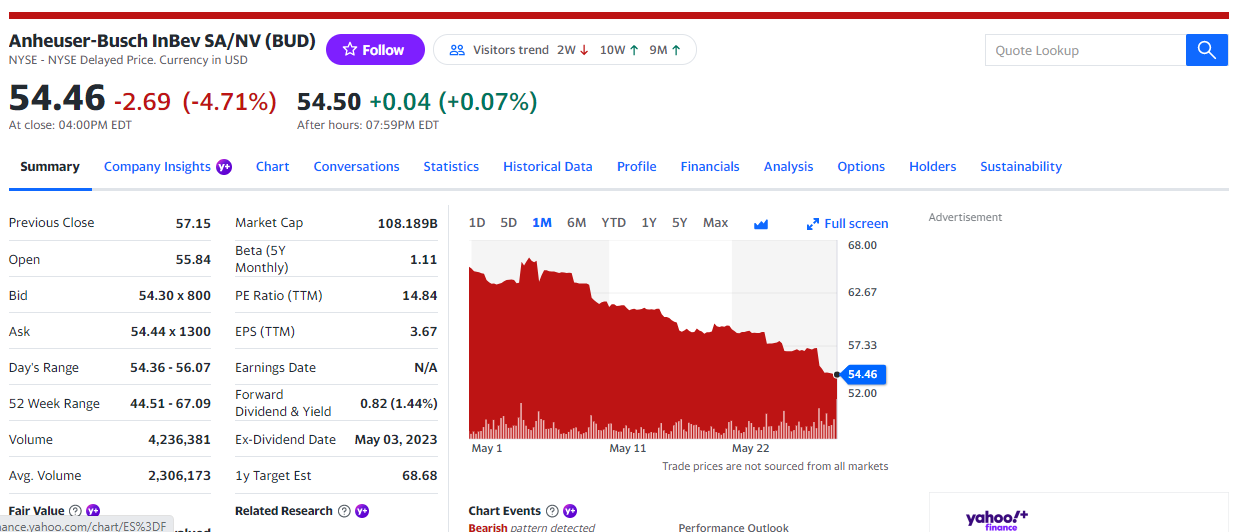Click the star Follow button
The height and width of the screenshot is (532, 1244).
[x=375, y=50]
